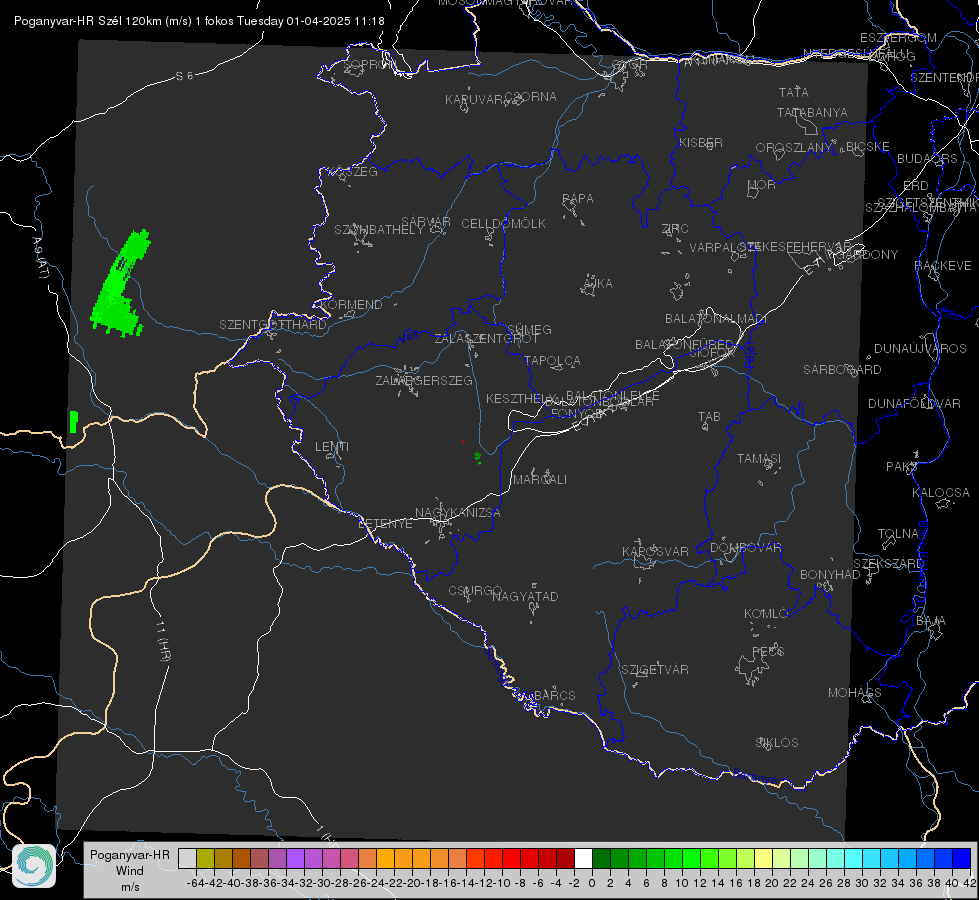
Task: Click the LENTI city label
Action: coord(332,447)
